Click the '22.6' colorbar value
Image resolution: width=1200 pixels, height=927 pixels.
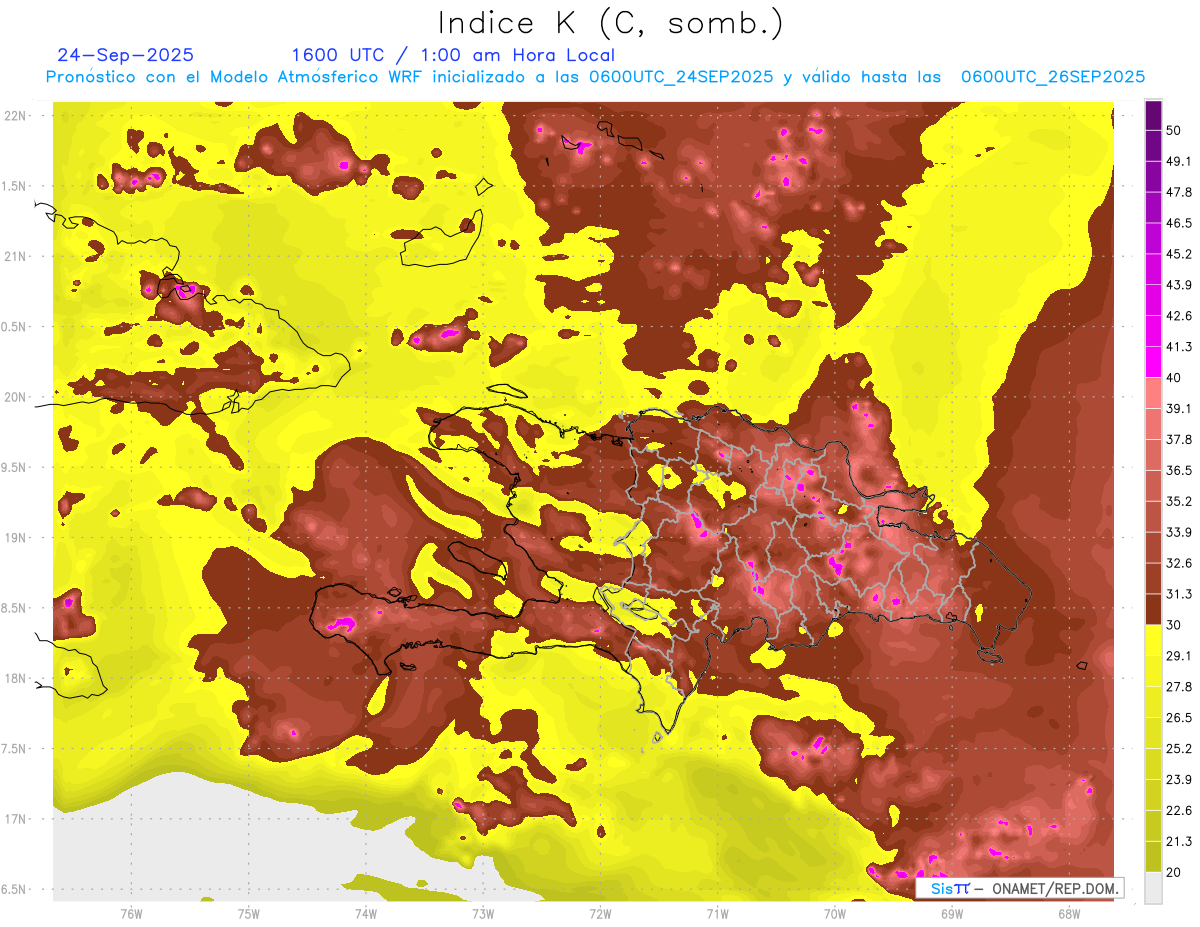1178,811
